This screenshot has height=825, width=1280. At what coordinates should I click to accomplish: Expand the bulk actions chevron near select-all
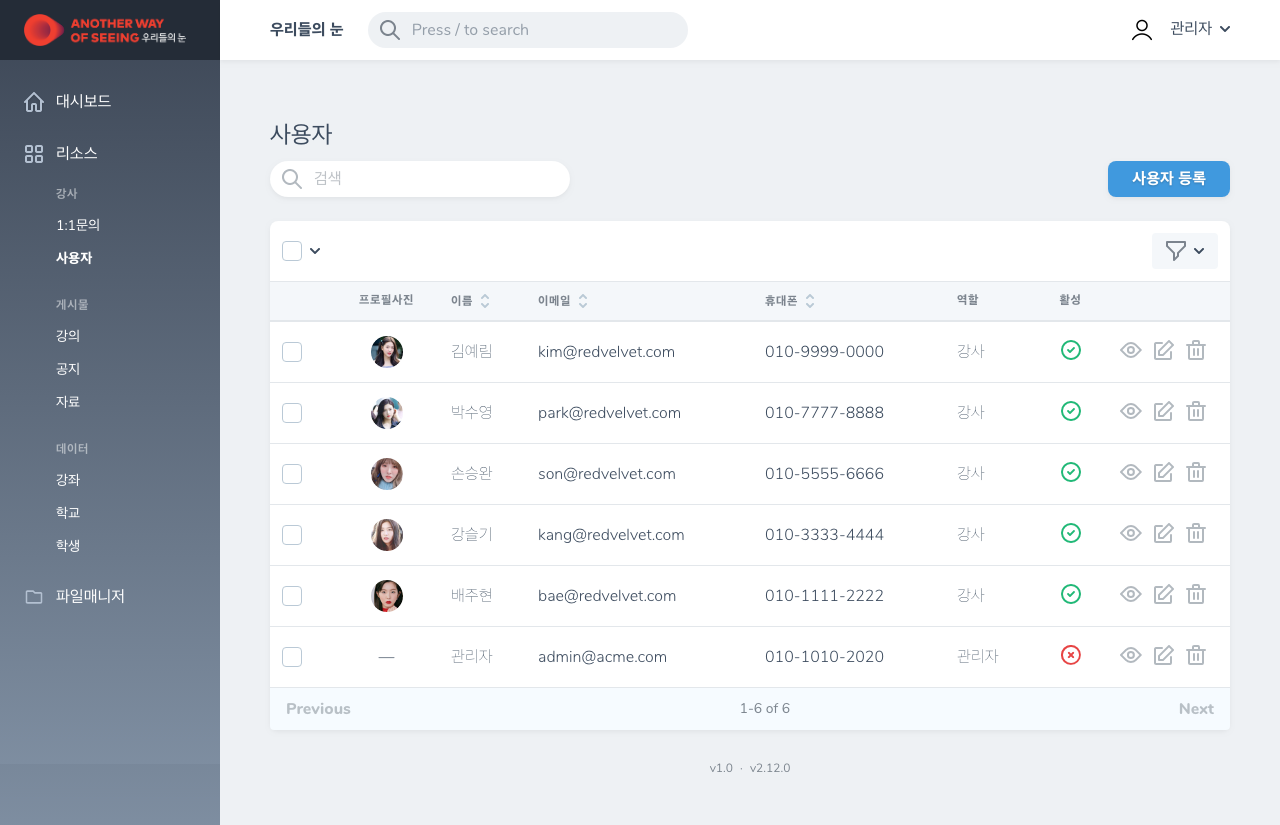click(x=316, y=250)
